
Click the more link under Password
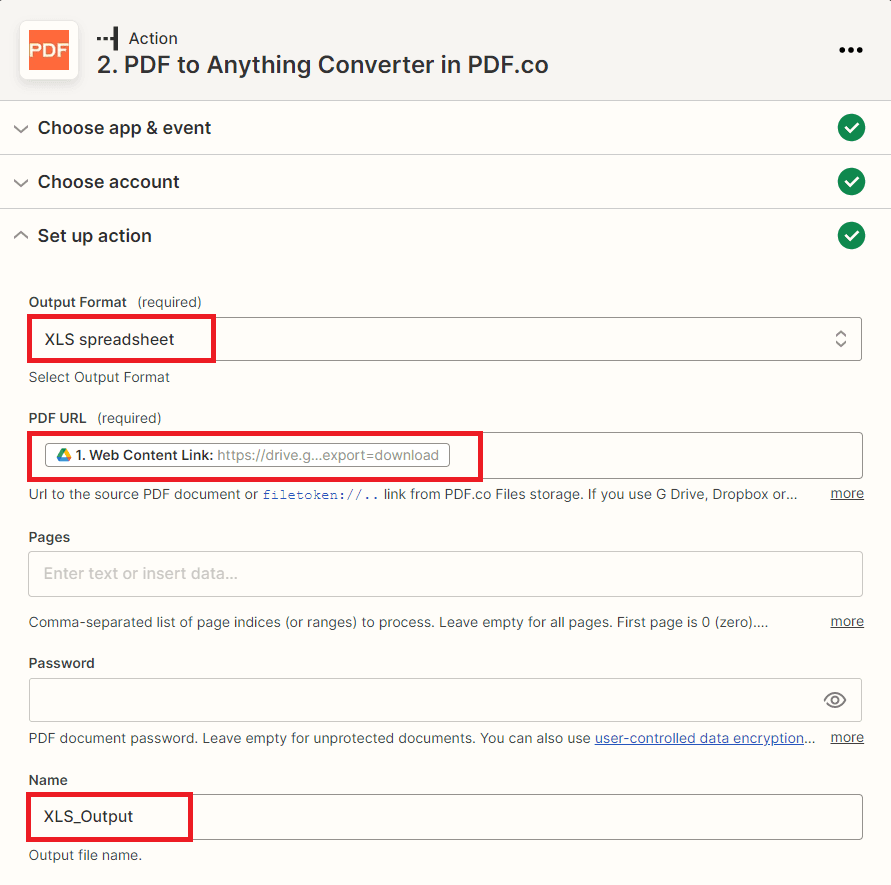pyautogui.click(x=846, y=738)
